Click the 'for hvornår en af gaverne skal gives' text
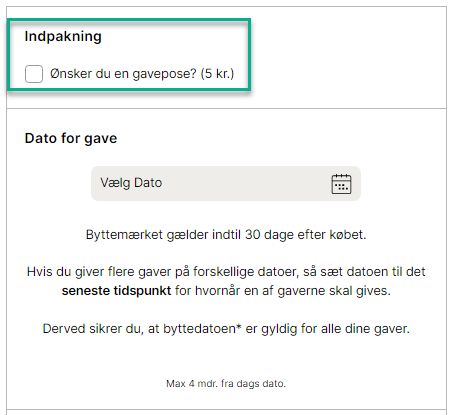Image resolution: width=454 pixels, height=415 pixels. (283, 291)
